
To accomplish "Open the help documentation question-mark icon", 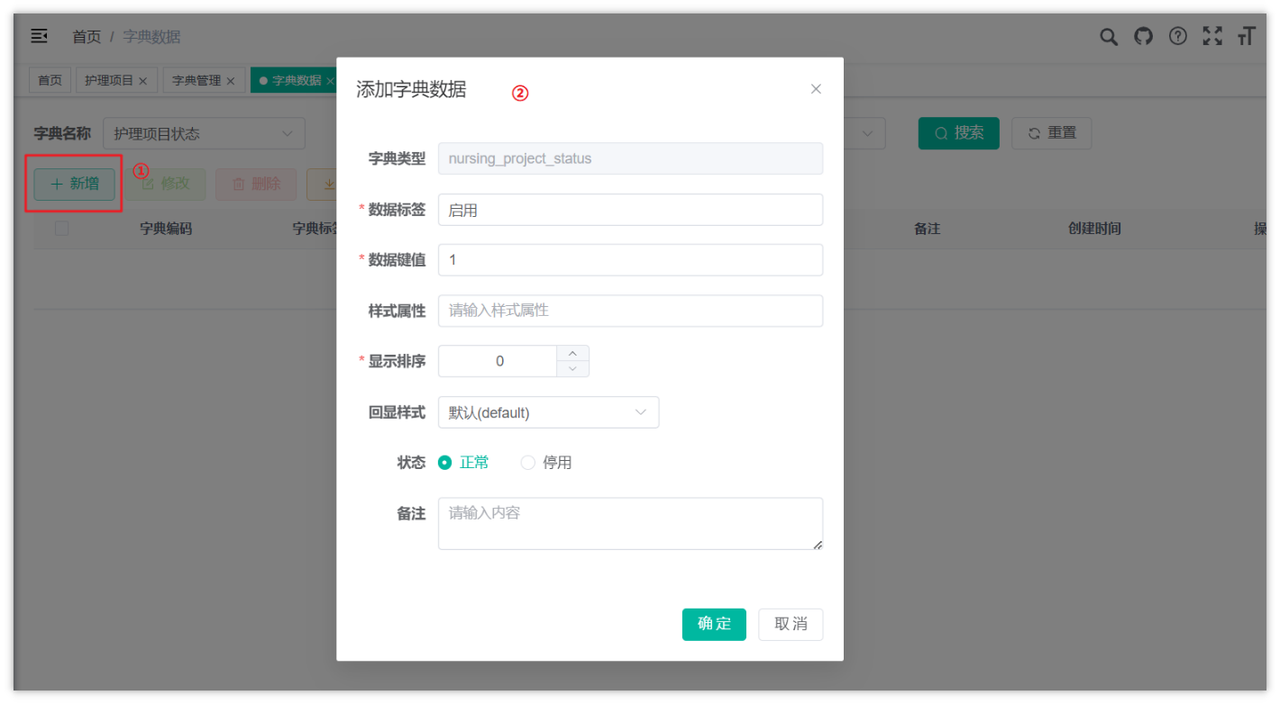I will click(x=1178, y=36).
